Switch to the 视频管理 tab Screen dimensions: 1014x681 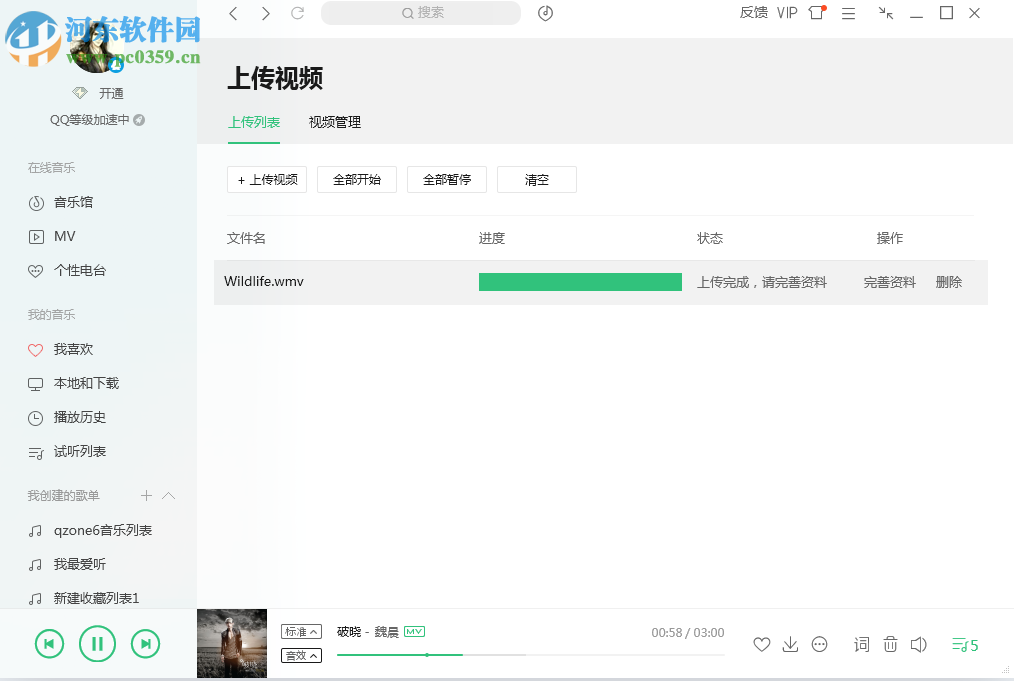[x=335, y=122]
